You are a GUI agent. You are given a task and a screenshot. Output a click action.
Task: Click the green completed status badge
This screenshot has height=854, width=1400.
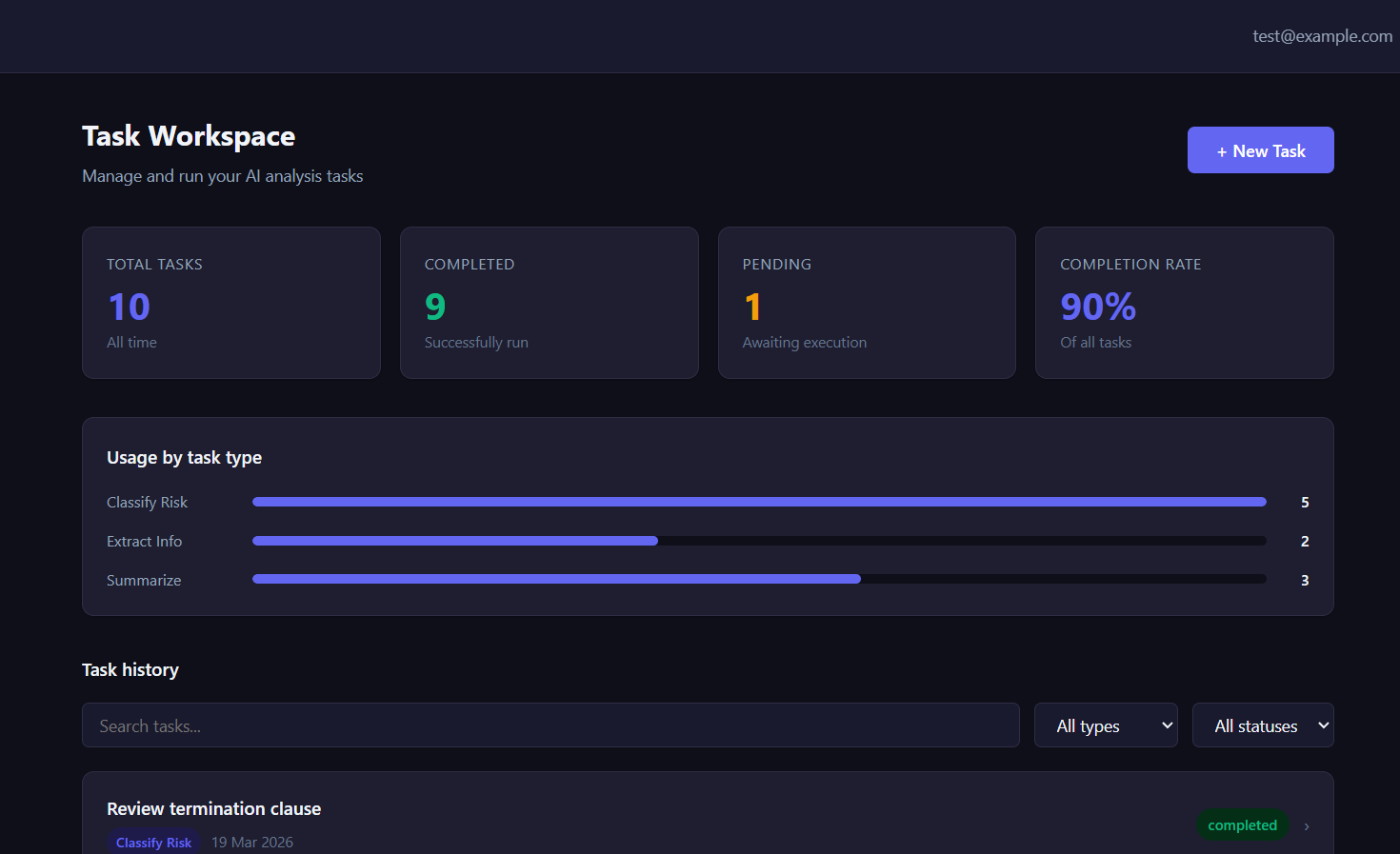[x=1242, y=825]
